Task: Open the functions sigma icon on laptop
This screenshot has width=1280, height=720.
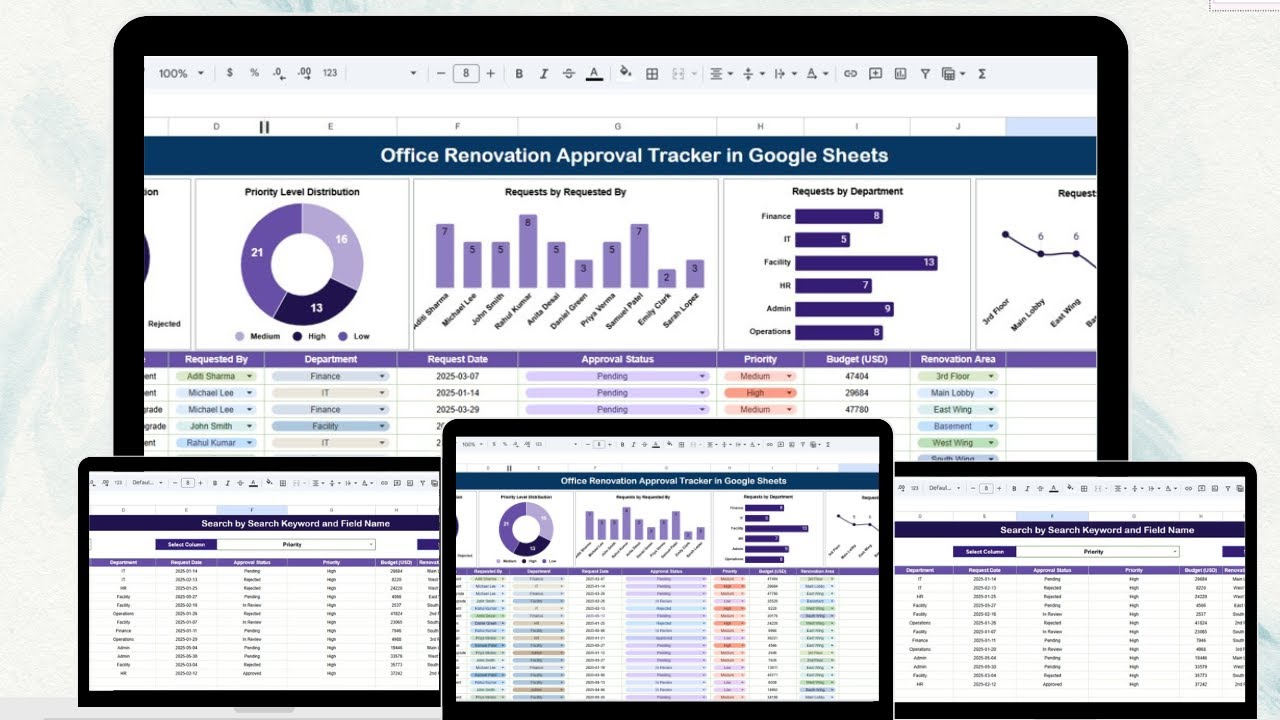Action: (x=982, y=73)
